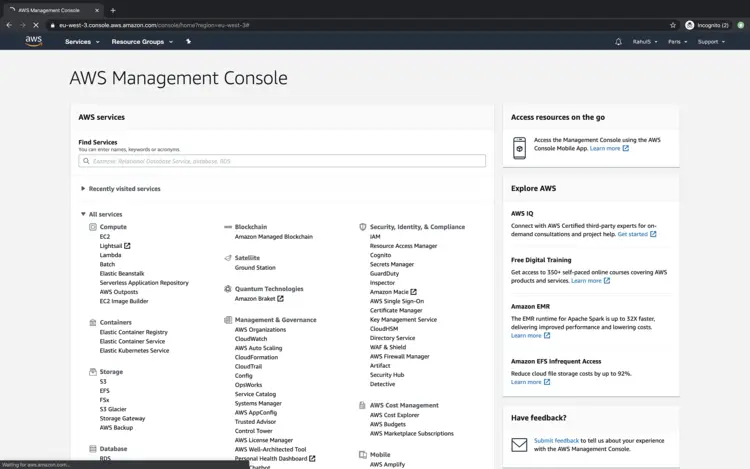Open the GuardDuty service

tap(384, 273)
